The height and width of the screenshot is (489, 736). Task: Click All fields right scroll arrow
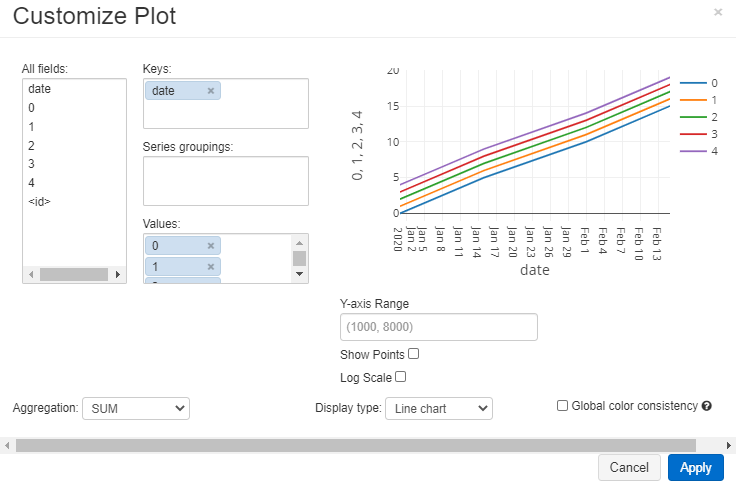(x=118, y=275)
